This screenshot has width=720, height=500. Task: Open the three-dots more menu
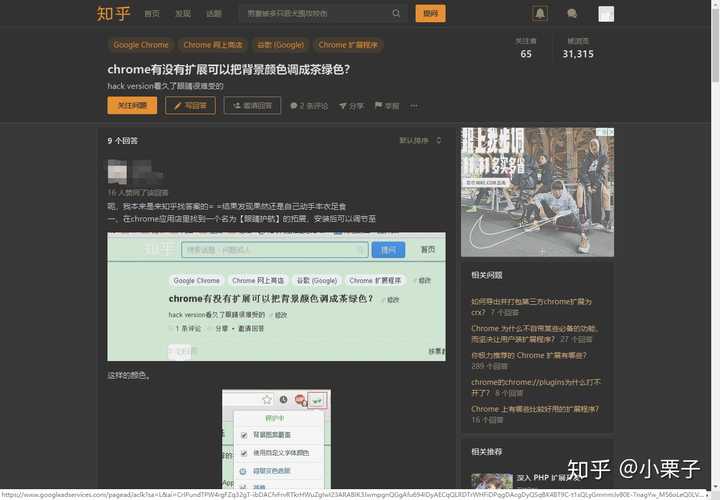point(414,106)
